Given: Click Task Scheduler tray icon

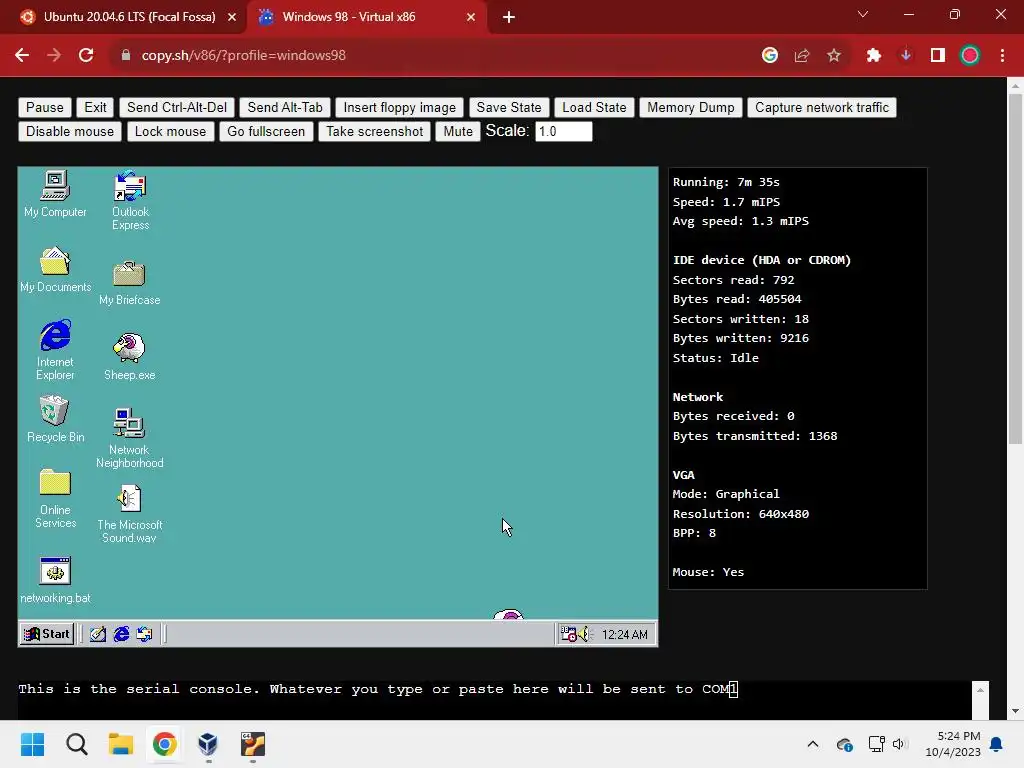Looking at the screenshot, I should 568,634.
